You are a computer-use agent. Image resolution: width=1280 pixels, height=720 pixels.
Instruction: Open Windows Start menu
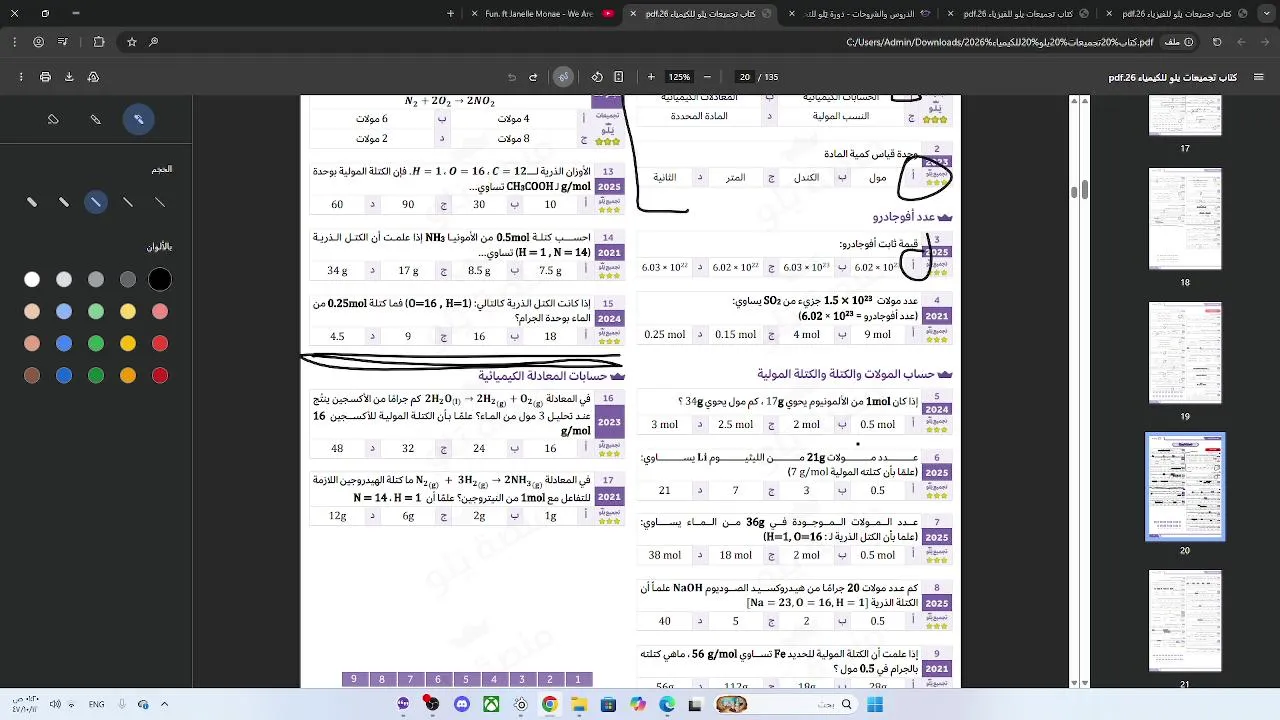click(x=875, y=704)
